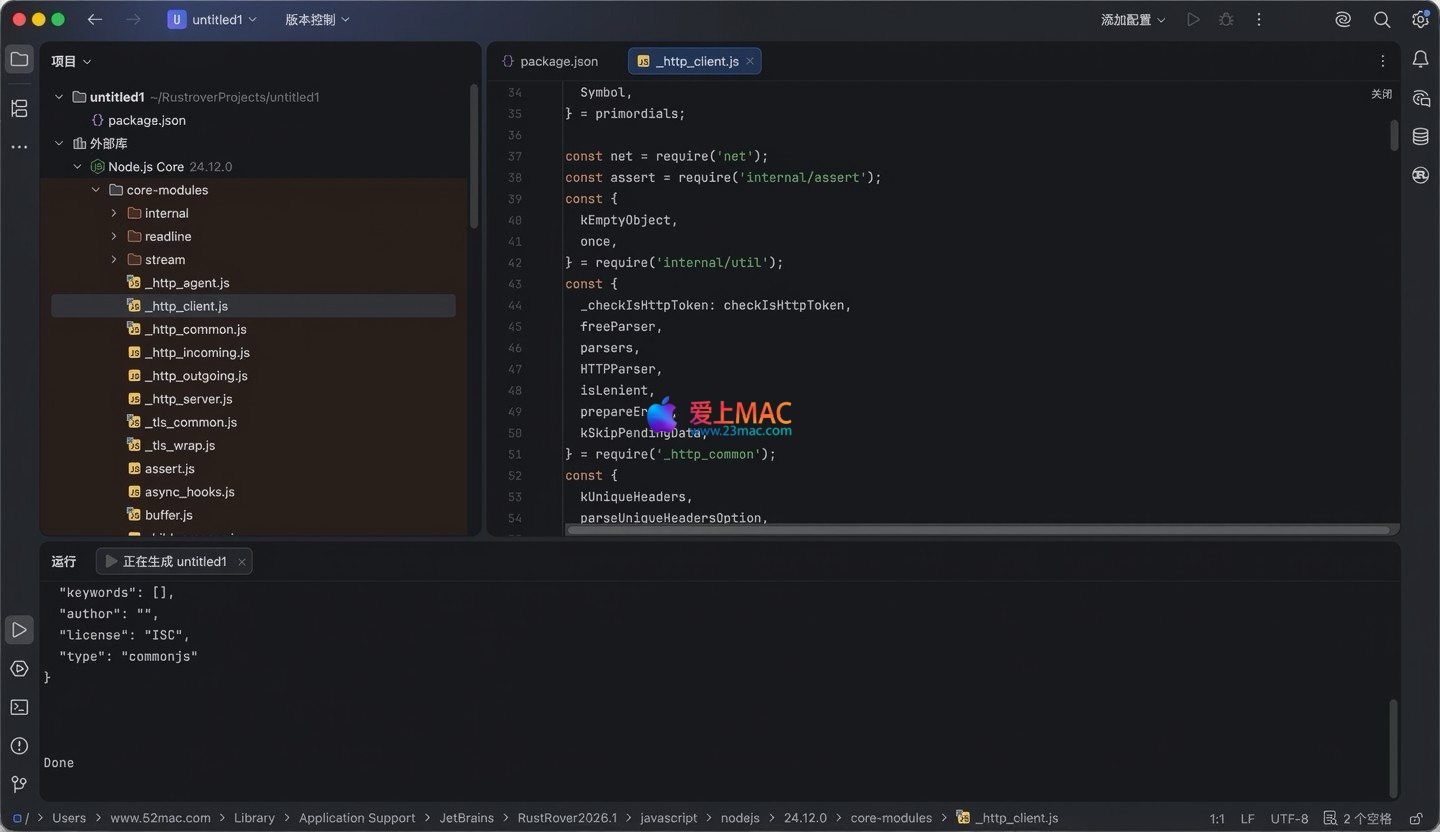The width and height of the screenshot is (1440, 832).
Task: Open the Notifications bell icon
Action: click(x=1420, y=60)
